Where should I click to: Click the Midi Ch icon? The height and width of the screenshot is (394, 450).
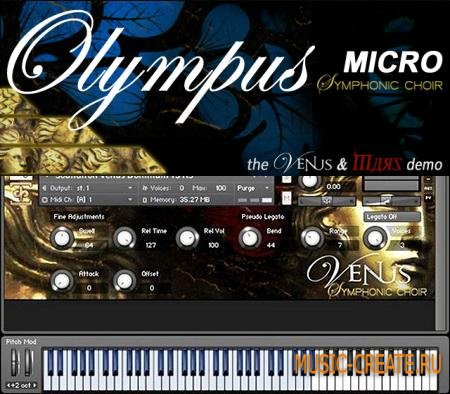point(45,200)
